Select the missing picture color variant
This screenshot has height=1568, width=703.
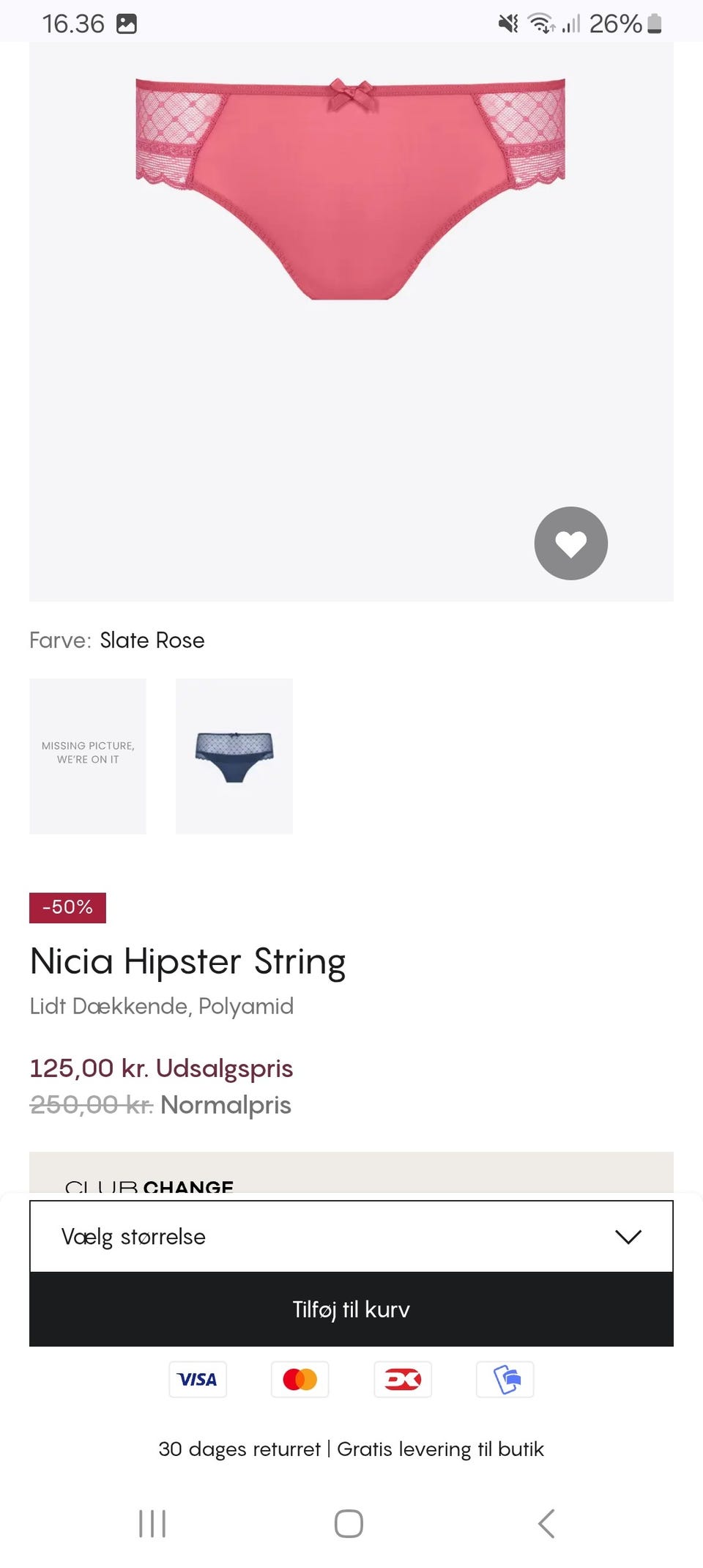coord(88,756)
